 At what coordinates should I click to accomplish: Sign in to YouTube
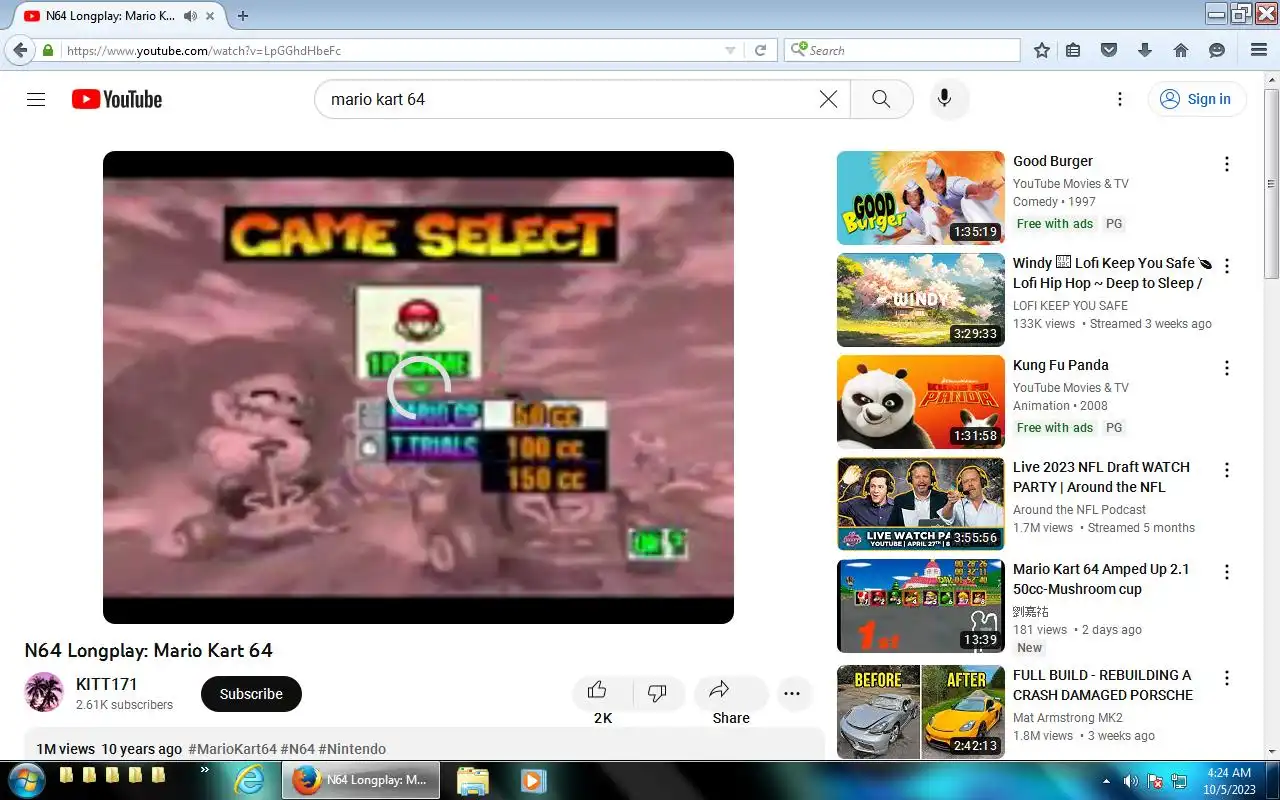(x=1197, y=99)
